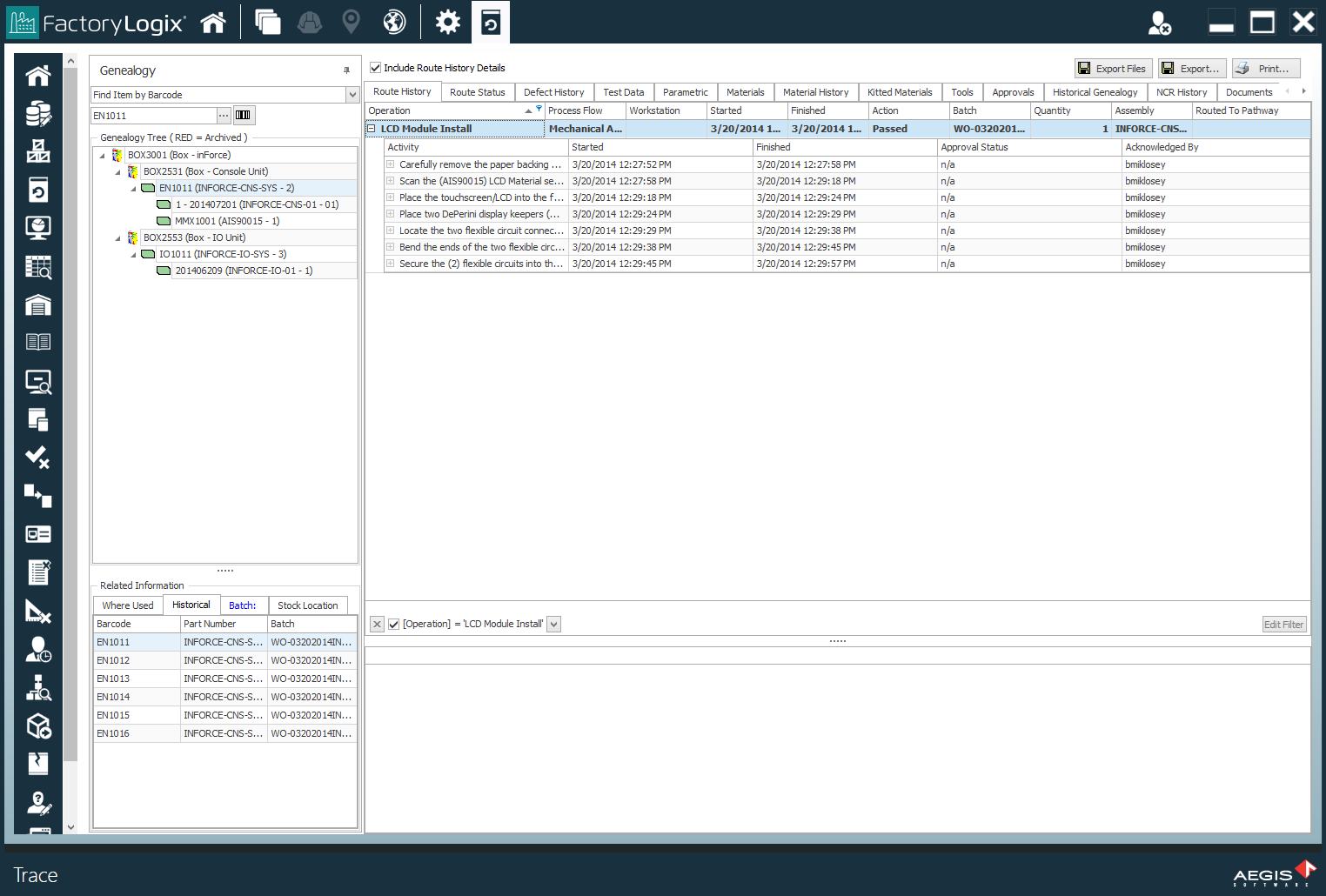This screenshot has width=1326, height=896.
Task: Open the Trace module icon in the top toolbar
Action: pos(490,22)
